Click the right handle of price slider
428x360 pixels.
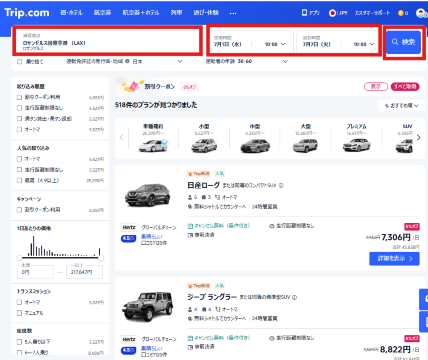click(x=101, y=258)
